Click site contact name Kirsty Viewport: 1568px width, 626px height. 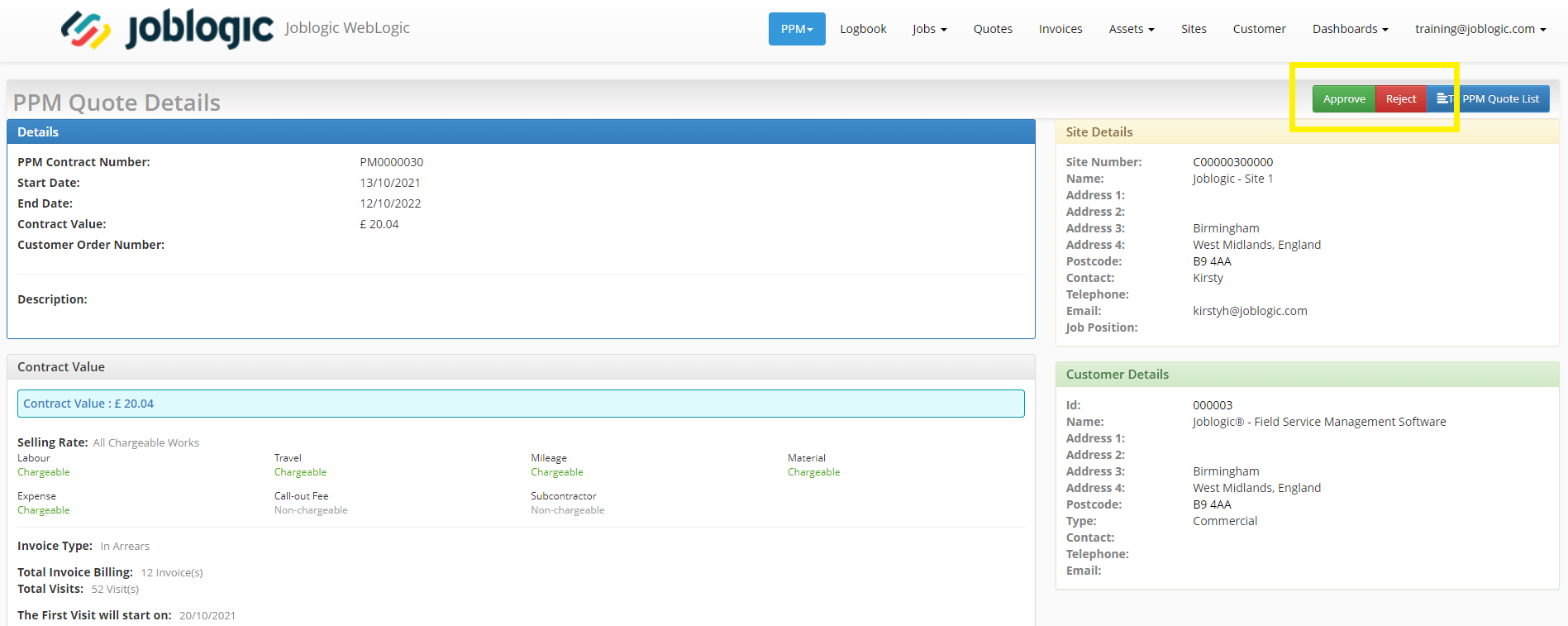(1208, 278)
